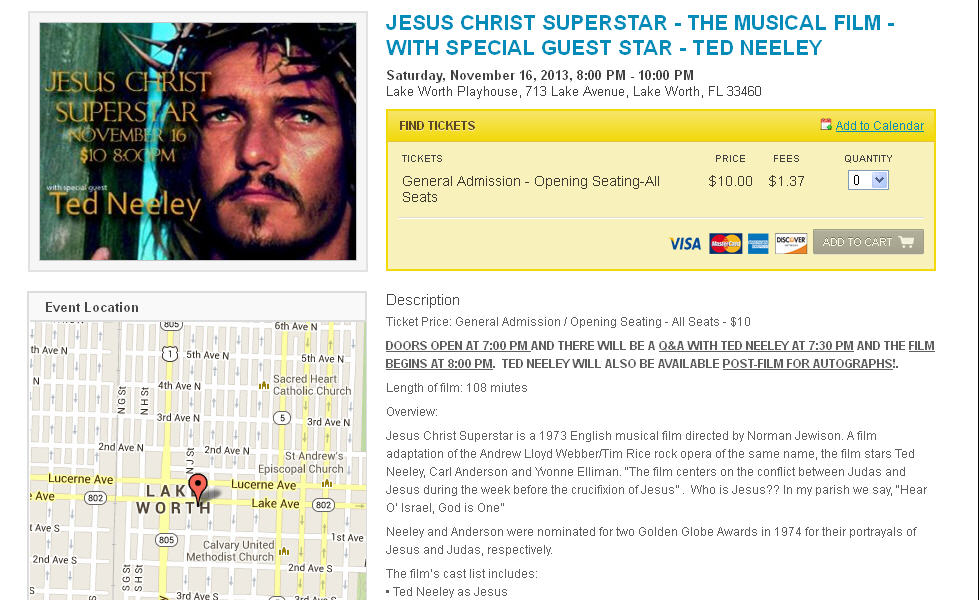Image resolution: width=979 pixels, height=600 pixels.
Task: Click the Jesus Christ Superstar event title
Action: pyautogui.click(x=640, y=35)
